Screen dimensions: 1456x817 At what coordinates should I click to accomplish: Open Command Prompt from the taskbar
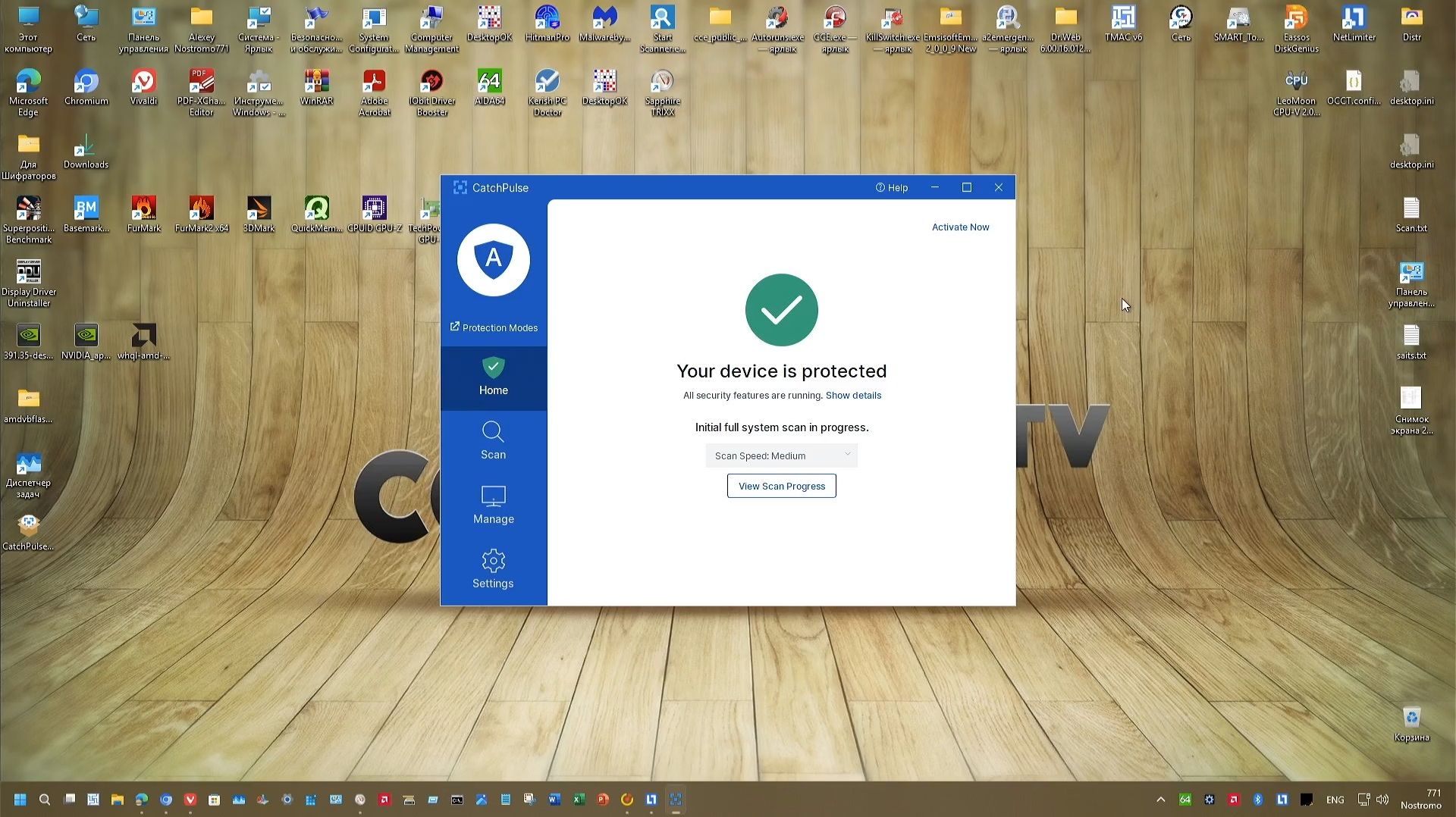click(x=457, y=800)
